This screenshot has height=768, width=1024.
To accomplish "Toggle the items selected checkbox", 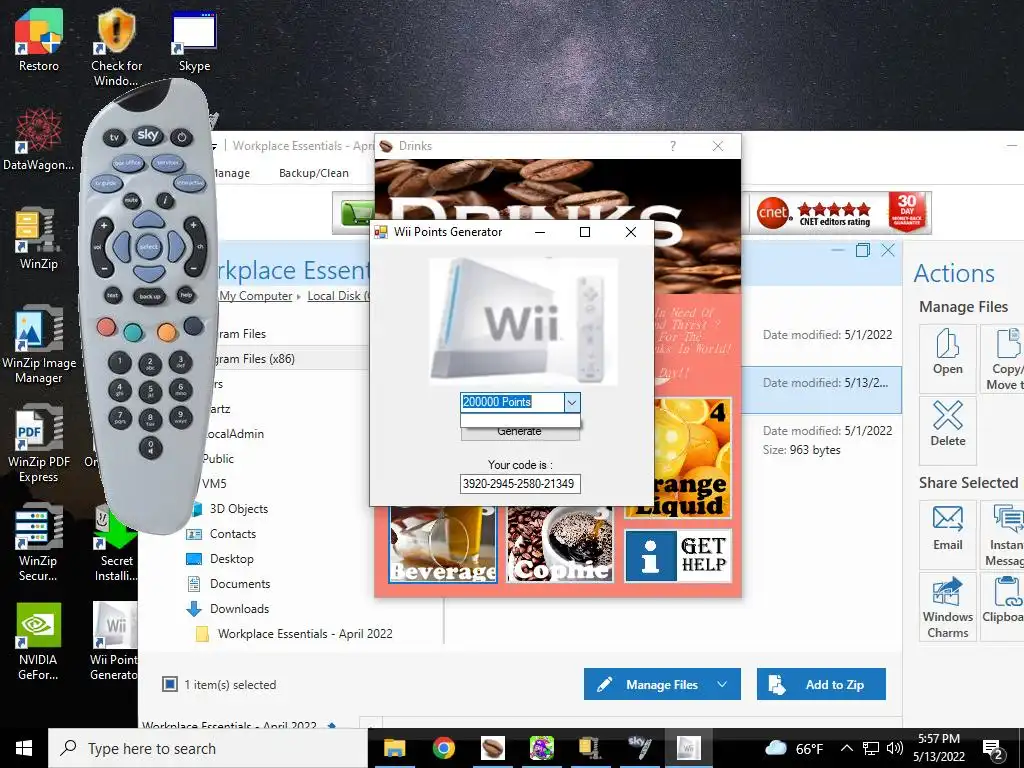I will click(x=170, y=684).
